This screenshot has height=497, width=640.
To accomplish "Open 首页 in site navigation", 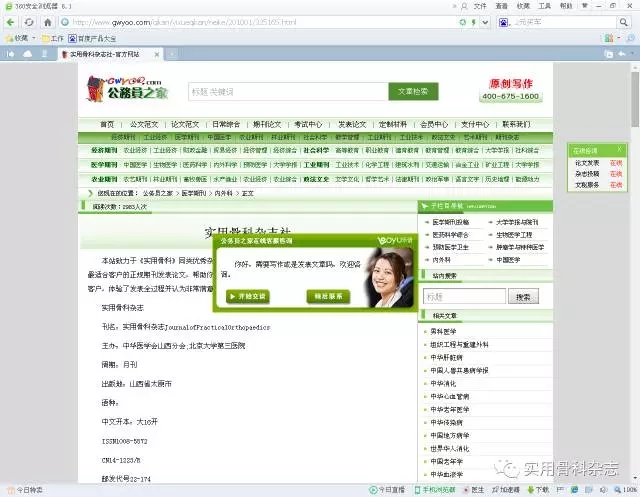I will pos(107,124).
